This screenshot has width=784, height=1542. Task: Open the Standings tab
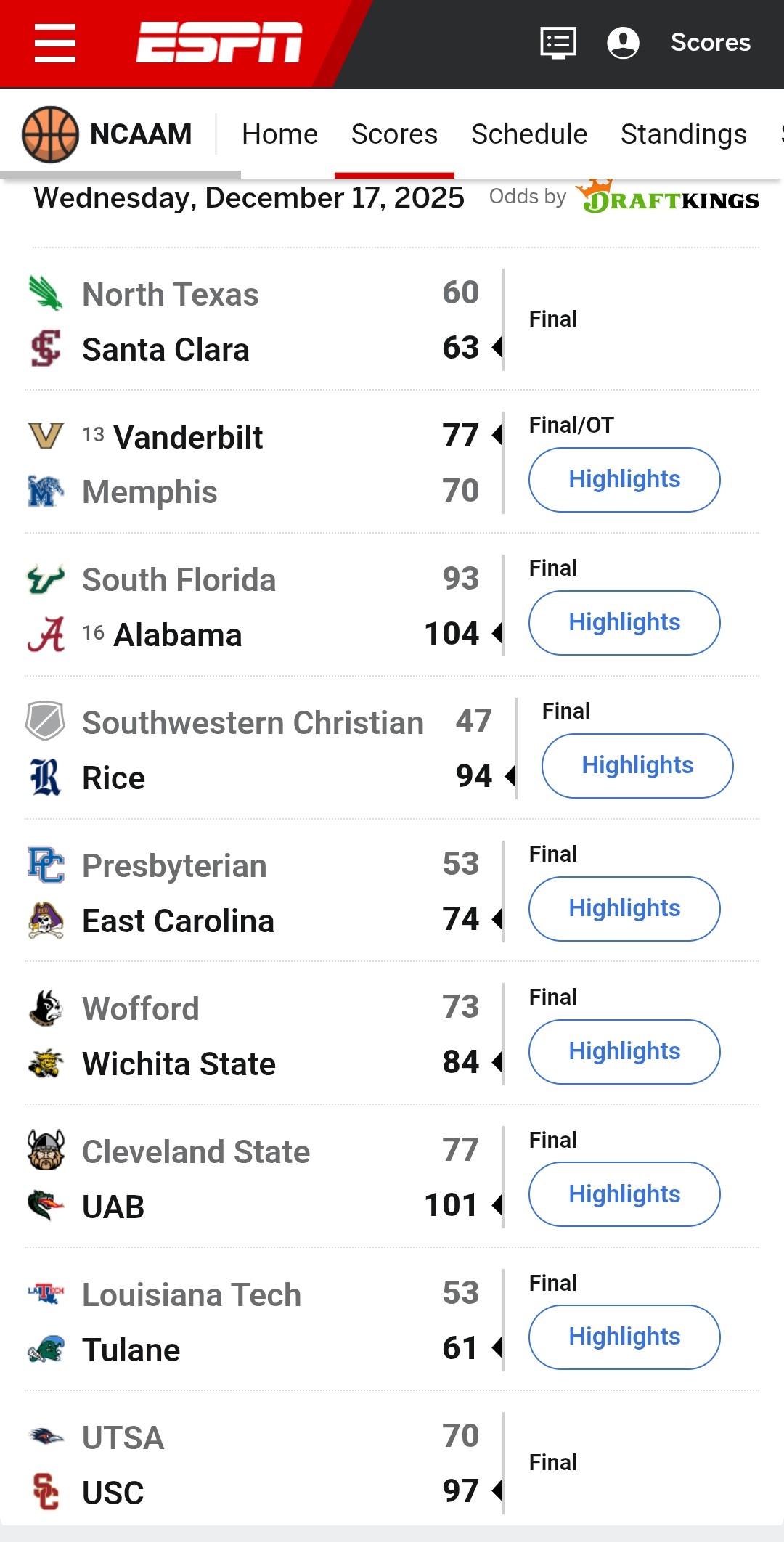click(x=683, y=134)
